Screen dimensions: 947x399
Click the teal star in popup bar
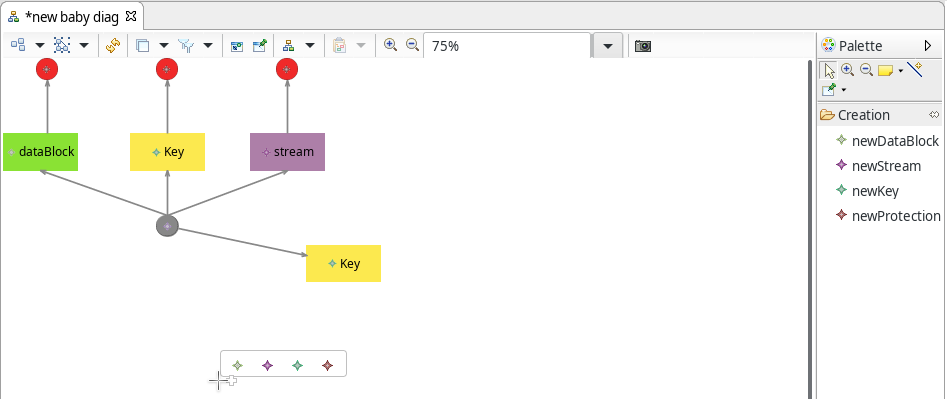[x=297, y=365]
